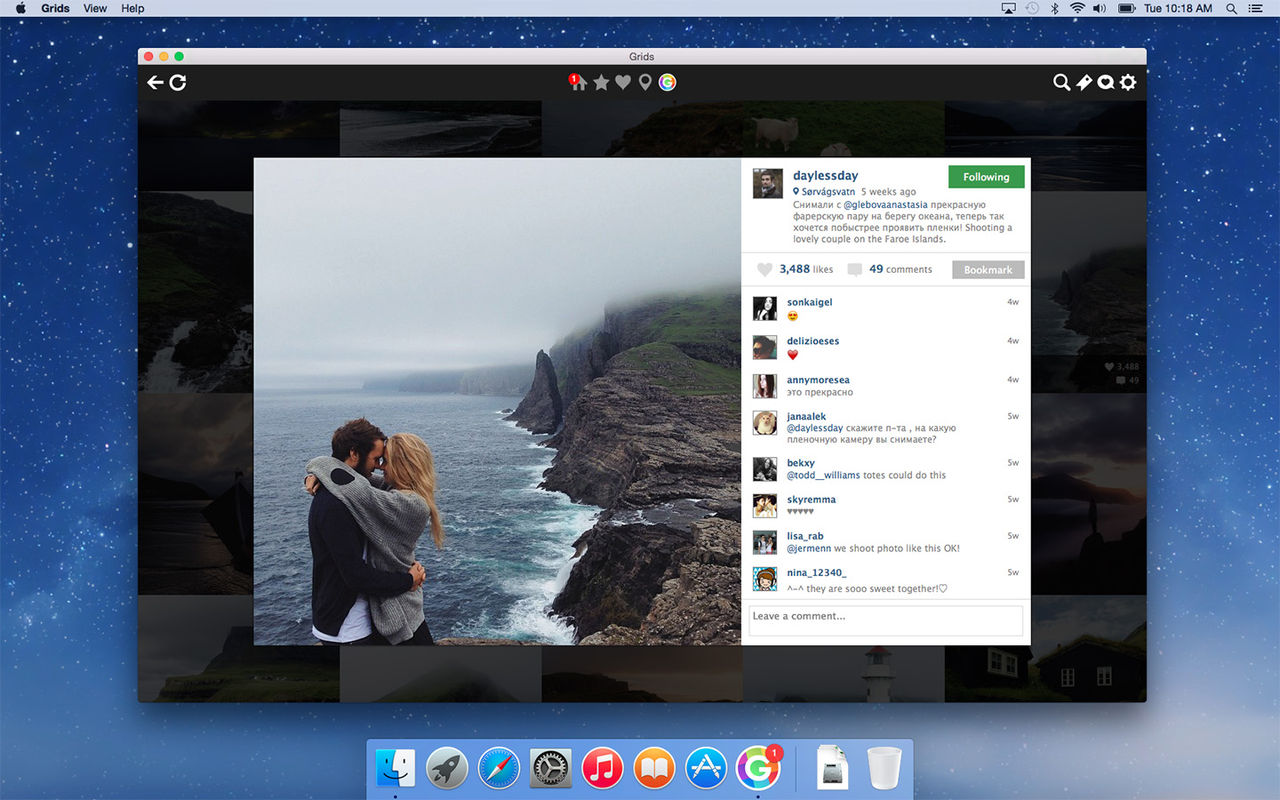Open the View menu
Image resolution: width=1280 pixels, height=800 pixels.
[95, 8]
